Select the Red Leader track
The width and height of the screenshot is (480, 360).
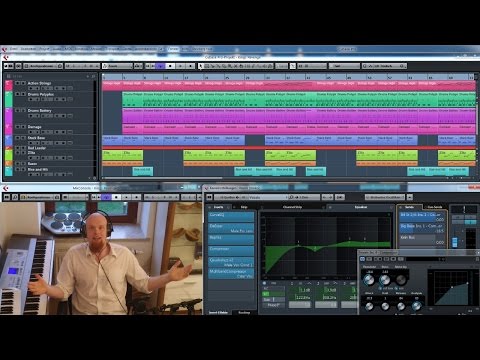(37, 148)
